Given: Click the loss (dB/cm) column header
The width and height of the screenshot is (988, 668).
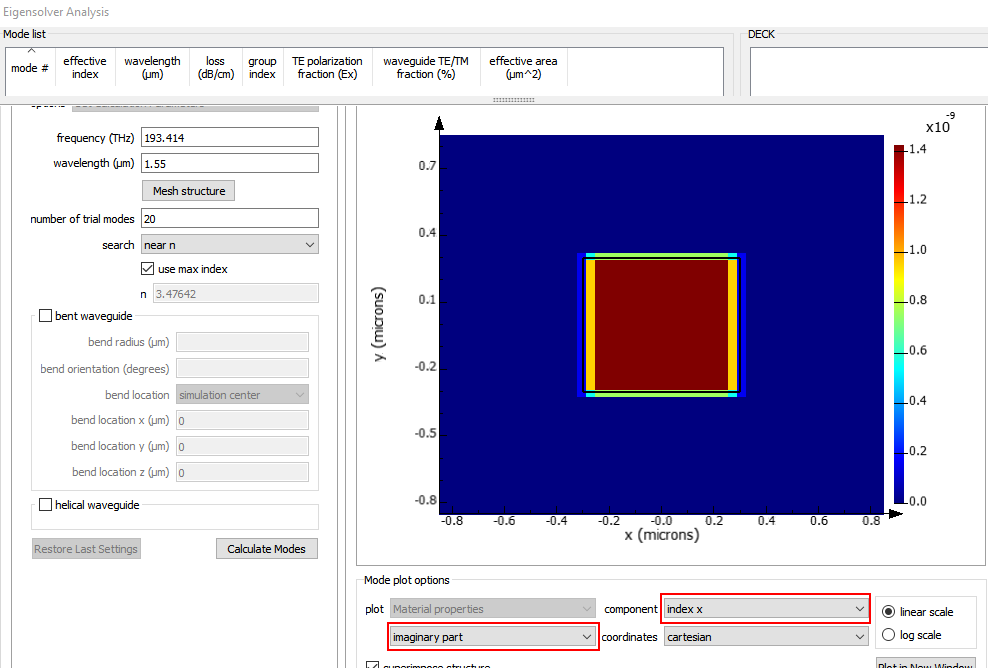Looking at the screenshot, I should (215, 68).
